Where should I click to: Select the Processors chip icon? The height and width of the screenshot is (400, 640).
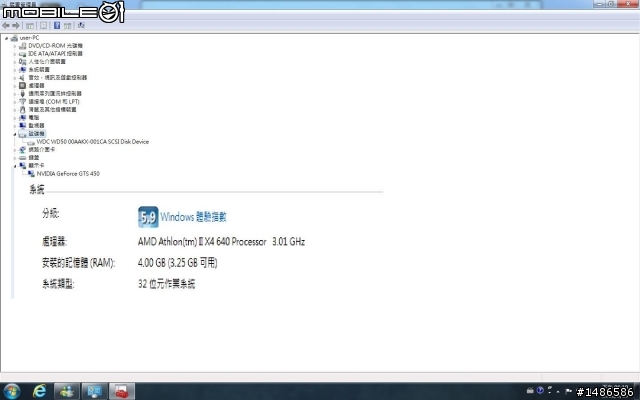(22, 86)
